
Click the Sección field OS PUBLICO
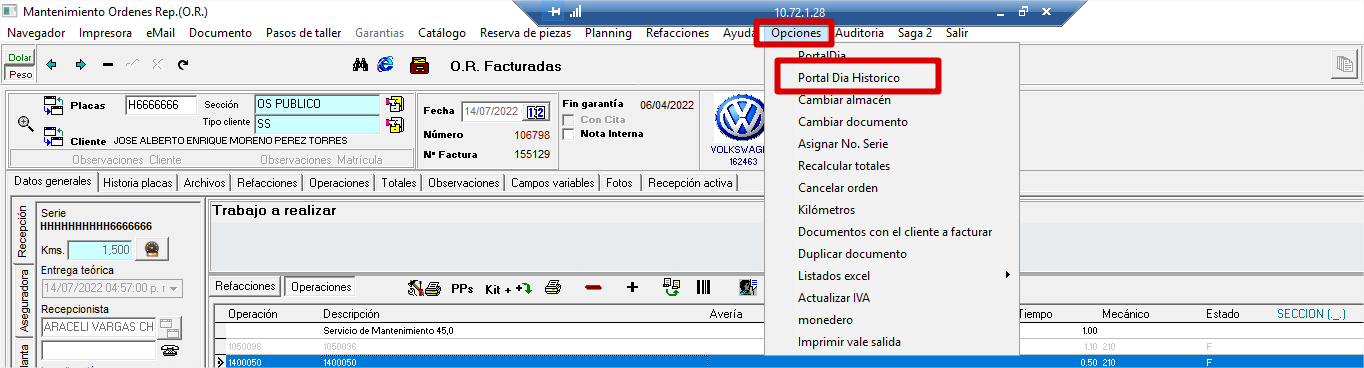click(x=317, y=104)
